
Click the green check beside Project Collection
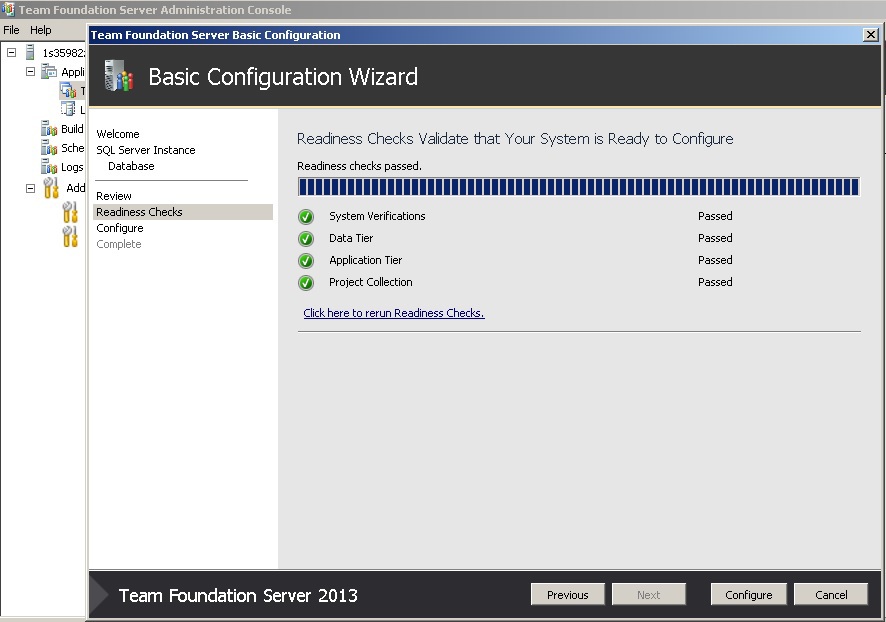tap(306, 283)
